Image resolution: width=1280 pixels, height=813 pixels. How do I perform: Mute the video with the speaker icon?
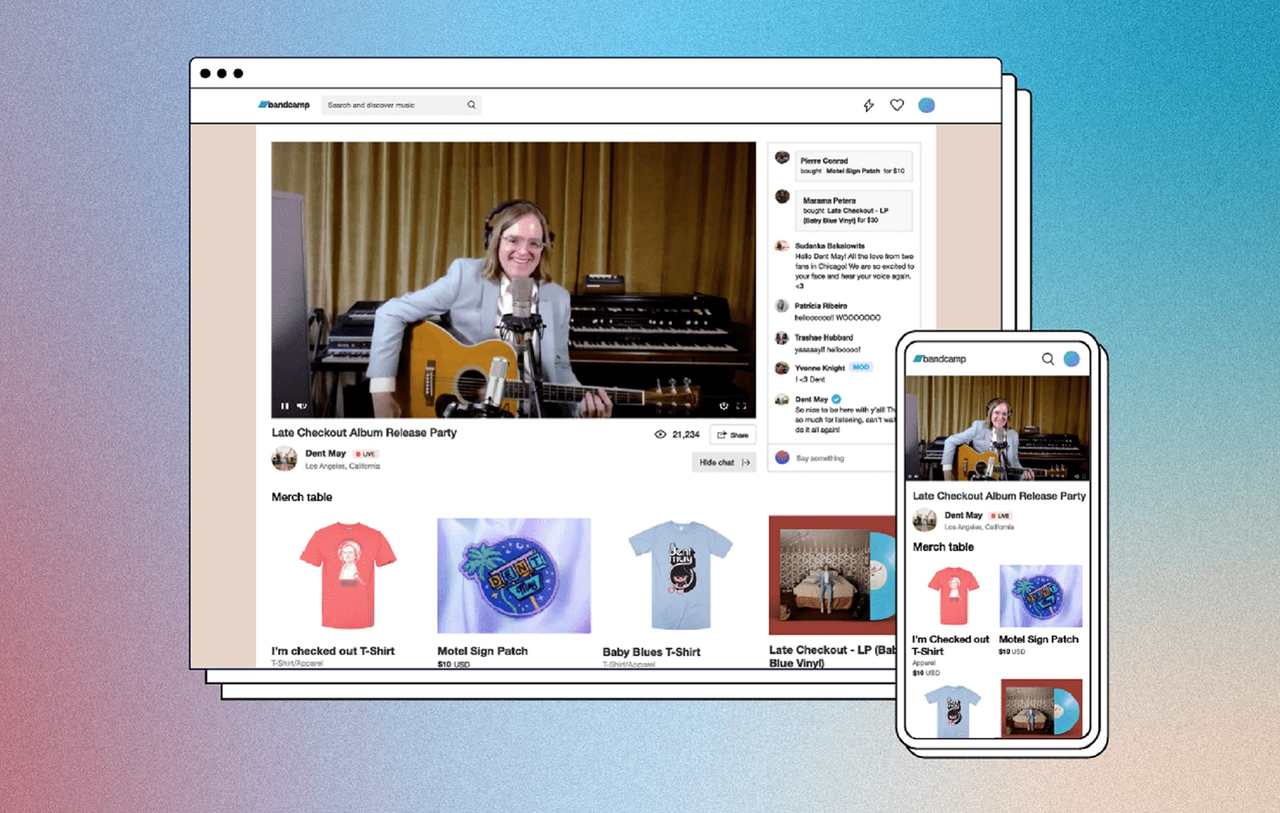point(302,406)
